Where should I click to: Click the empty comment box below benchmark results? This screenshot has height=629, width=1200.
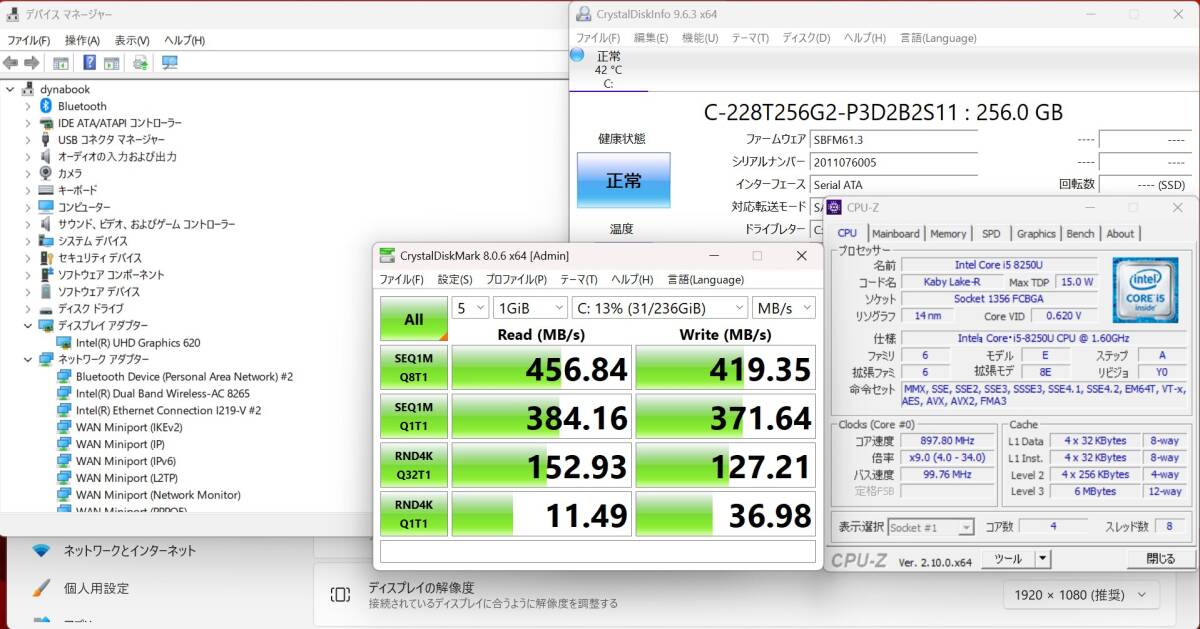(598, 552)
